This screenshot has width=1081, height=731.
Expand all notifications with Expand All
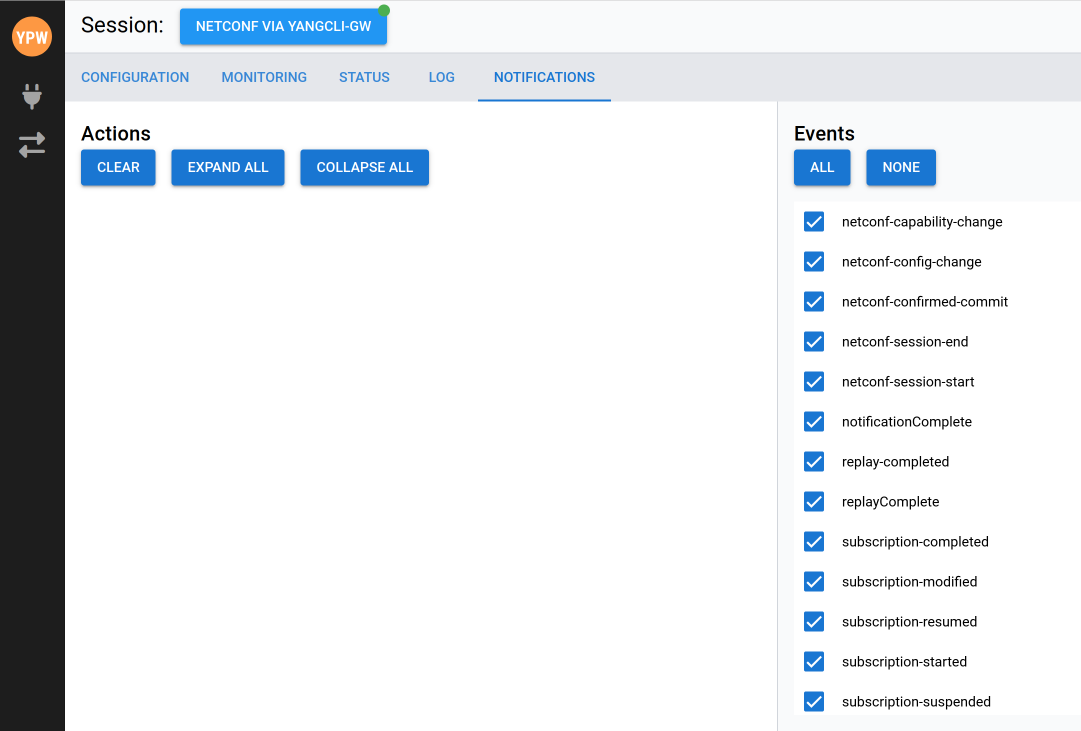[228, 167]
